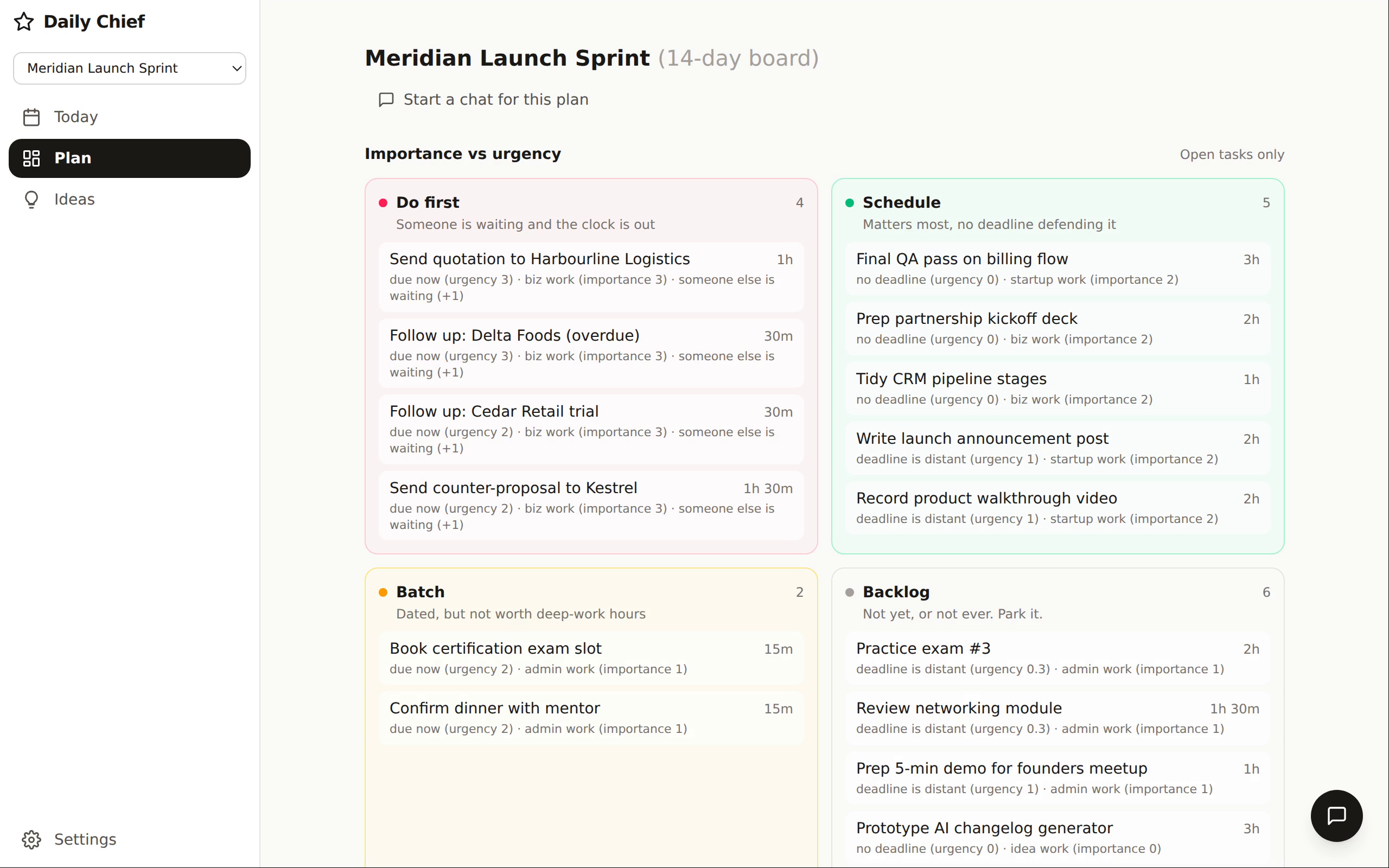Click the Open tasks only filter
This screenshot has height=868, width=1389.
pos(1232,155)
